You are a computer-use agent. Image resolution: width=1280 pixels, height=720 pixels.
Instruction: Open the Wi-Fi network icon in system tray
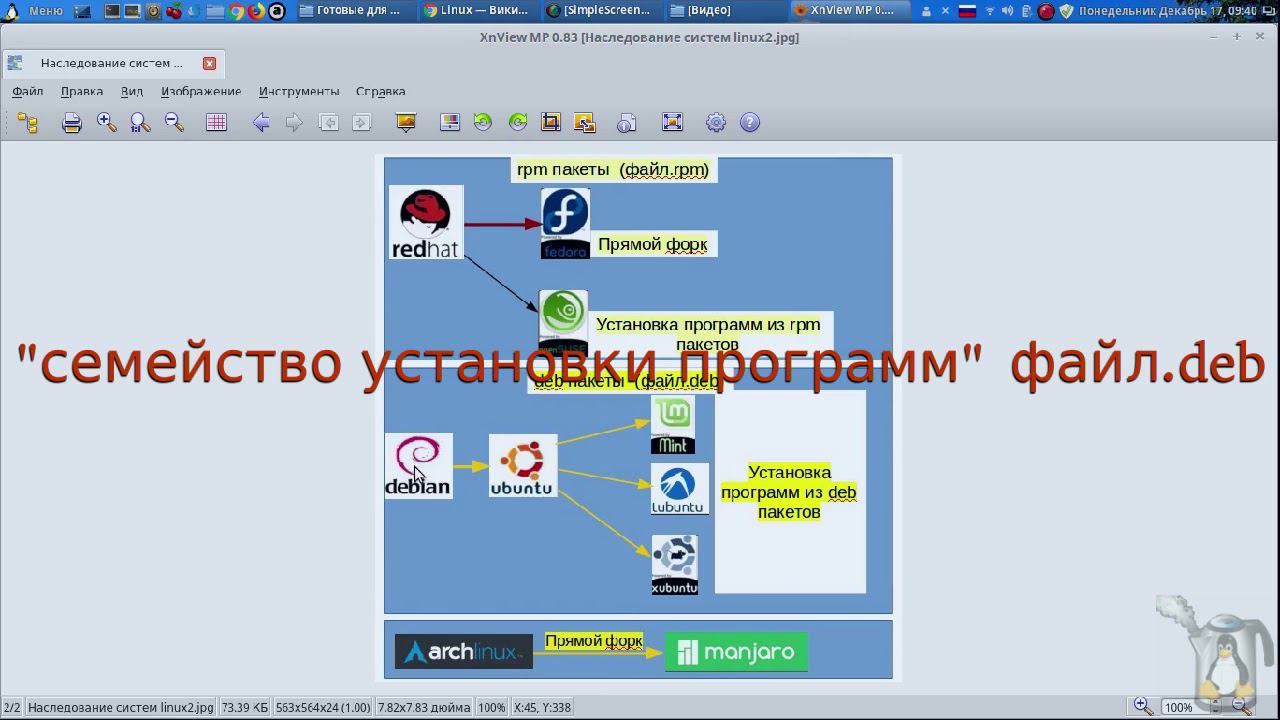pos(990,11)
